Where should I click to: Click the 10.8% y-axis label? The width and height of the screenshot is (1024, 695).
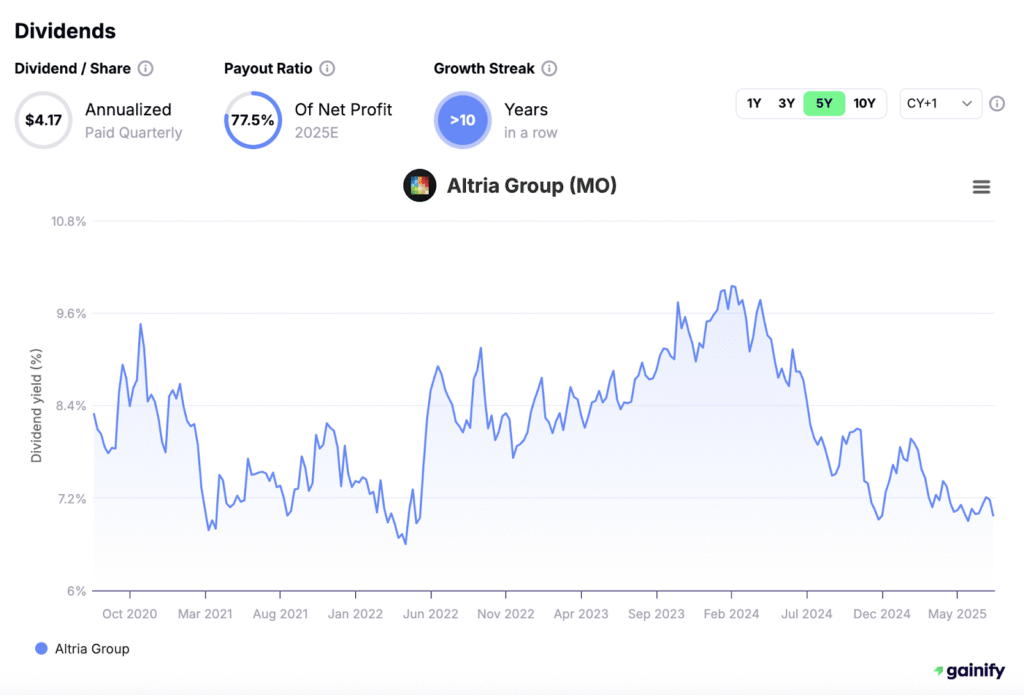click(x=69, y=221)
